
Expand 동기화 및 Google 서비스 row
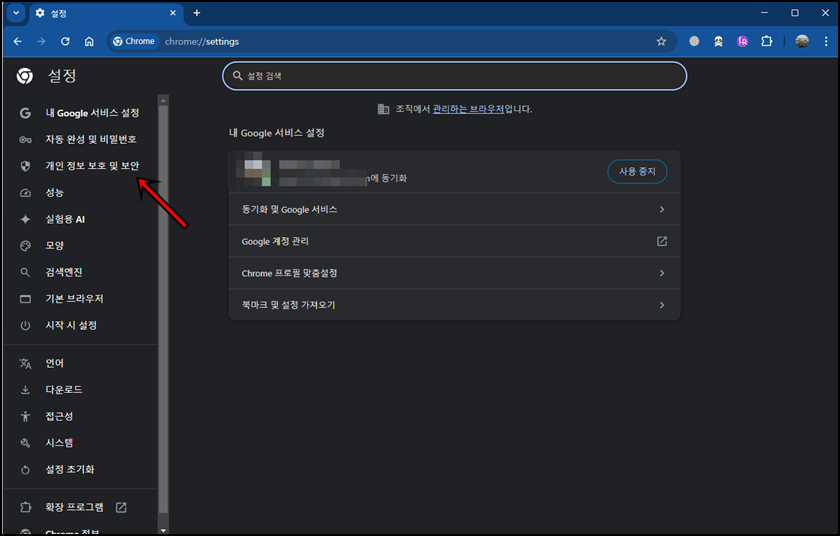454,209
